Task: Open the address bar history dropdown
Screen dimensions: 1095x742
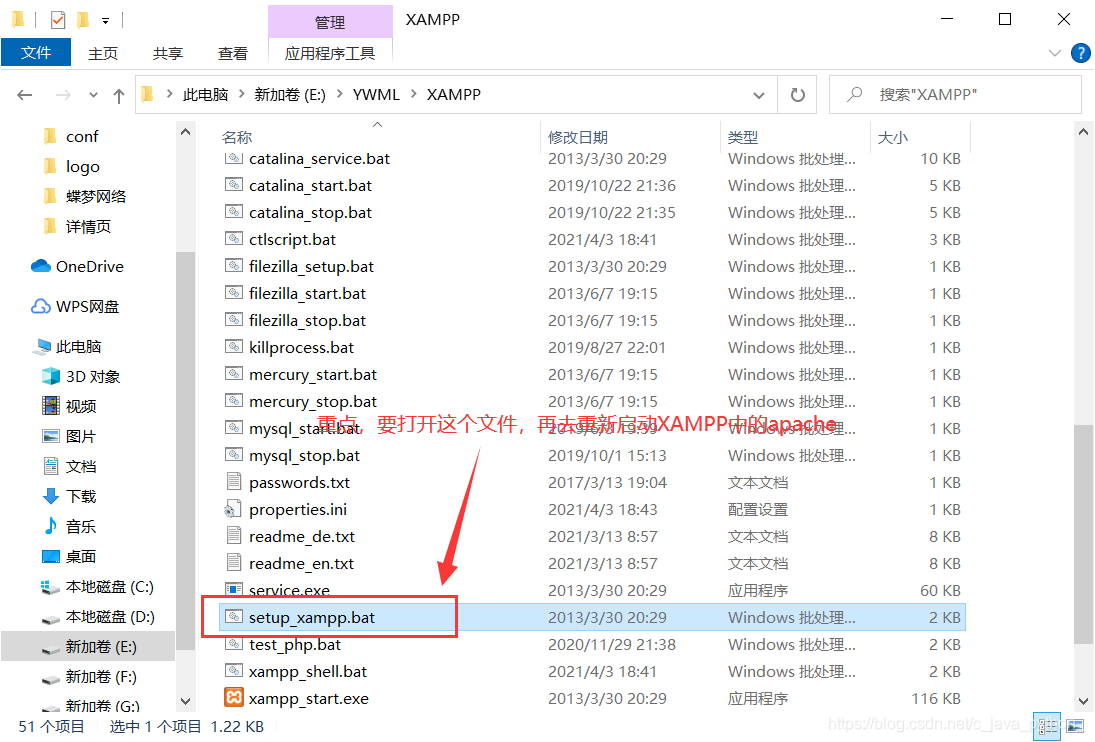Action: click(759, 95)
